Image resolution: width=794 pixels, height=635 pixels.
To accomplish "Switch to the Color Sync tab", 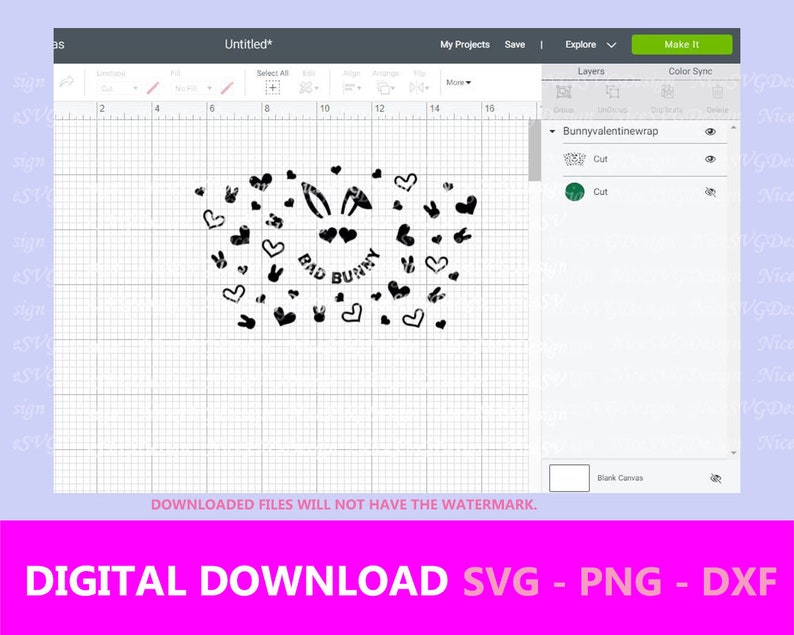I will point(690,71).
